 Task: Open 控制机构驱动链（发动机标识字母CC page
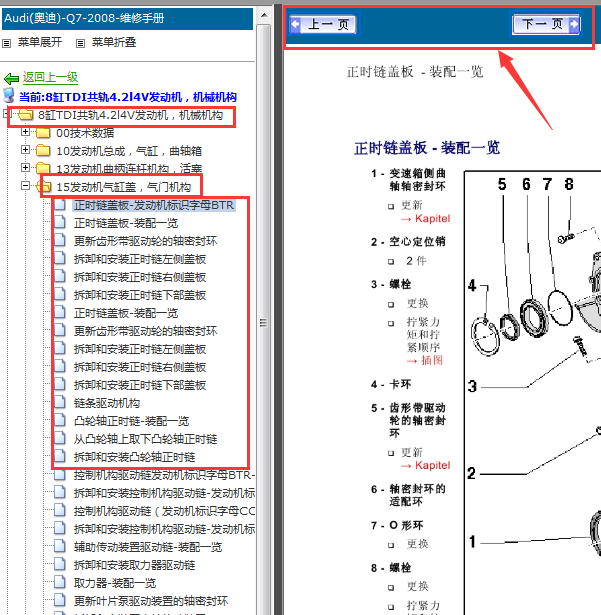click(x=164, y=511)
